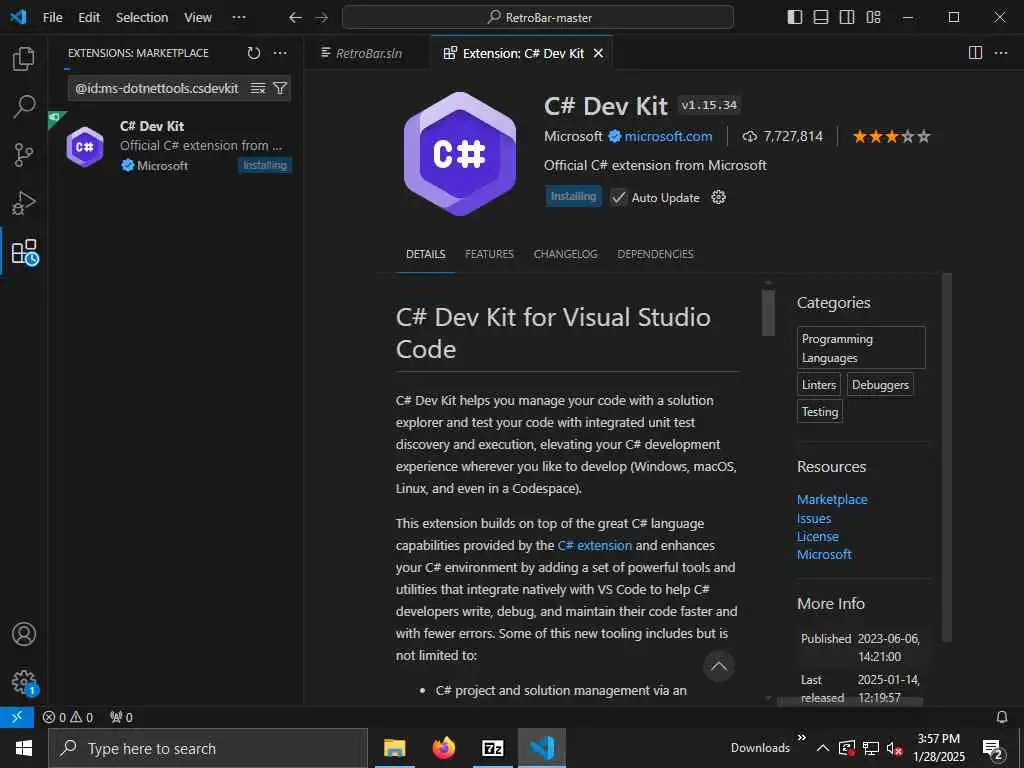
Task: Click the Linters category tag
Action: (x=818, y=385)
